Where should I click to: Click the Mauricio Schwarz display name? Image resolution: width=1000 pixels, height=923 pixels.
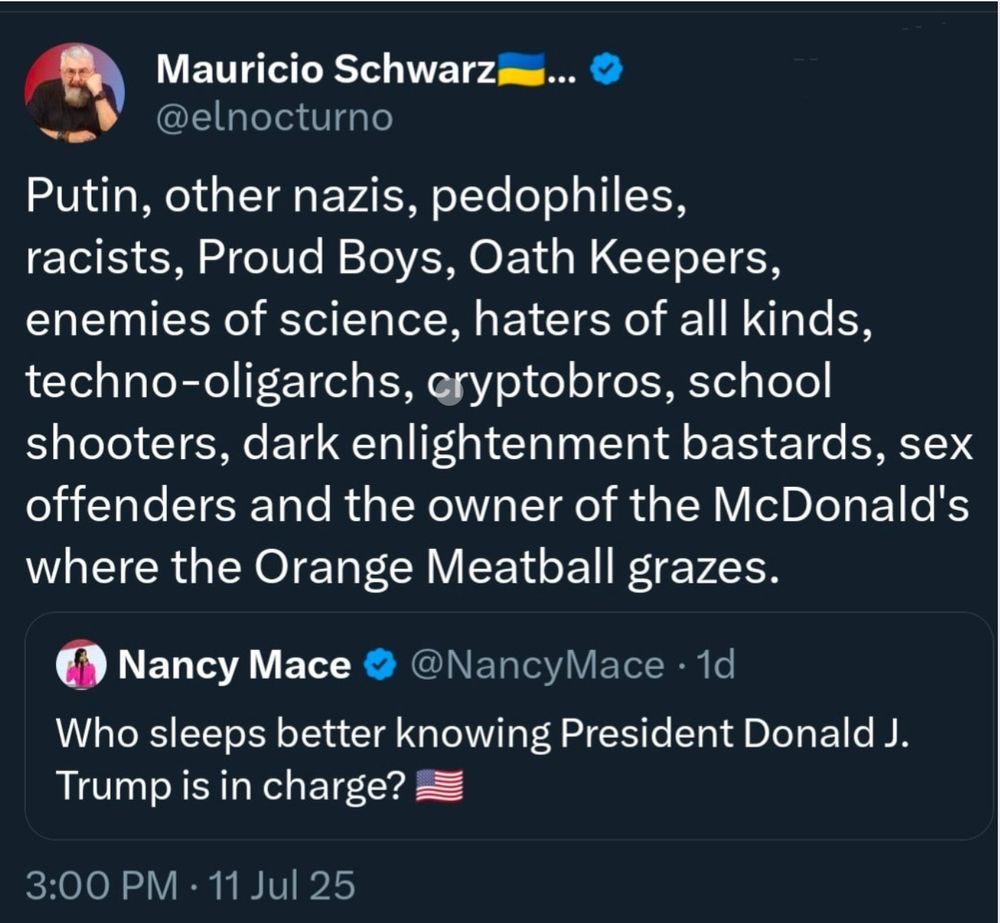pos(326,68)
